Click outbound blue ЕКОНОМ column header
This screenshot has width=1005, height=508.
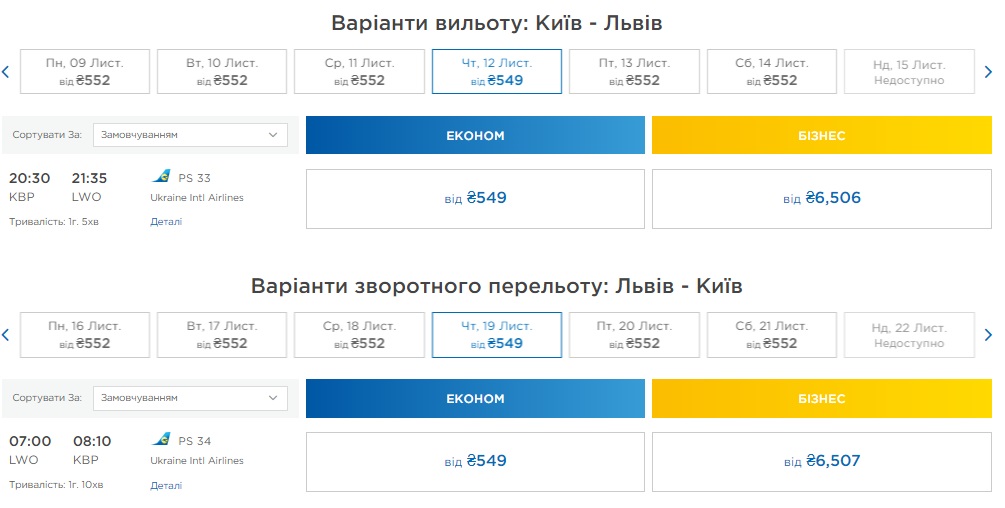(475, 135)
